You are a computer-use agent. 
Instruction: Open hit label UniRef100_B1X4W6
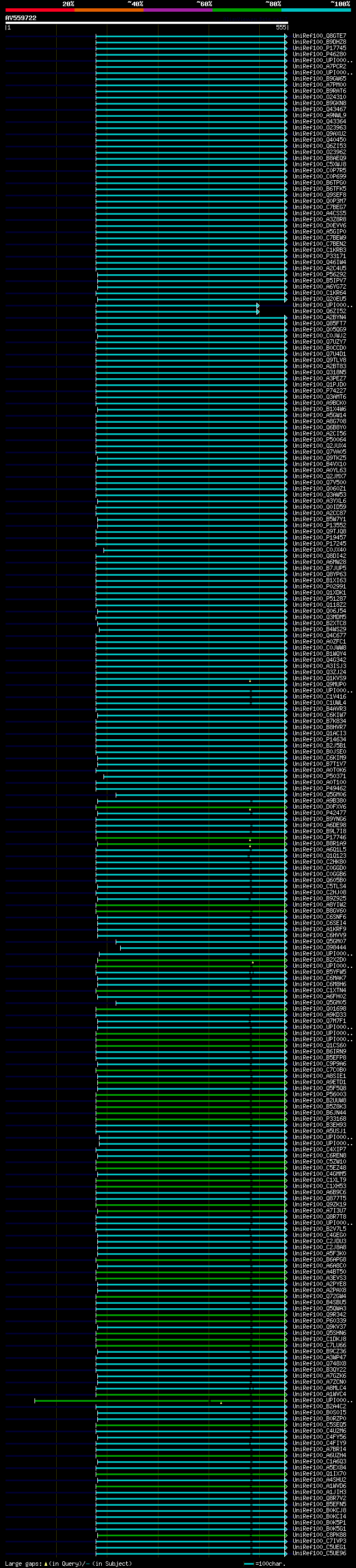click(x=319, y=409)
